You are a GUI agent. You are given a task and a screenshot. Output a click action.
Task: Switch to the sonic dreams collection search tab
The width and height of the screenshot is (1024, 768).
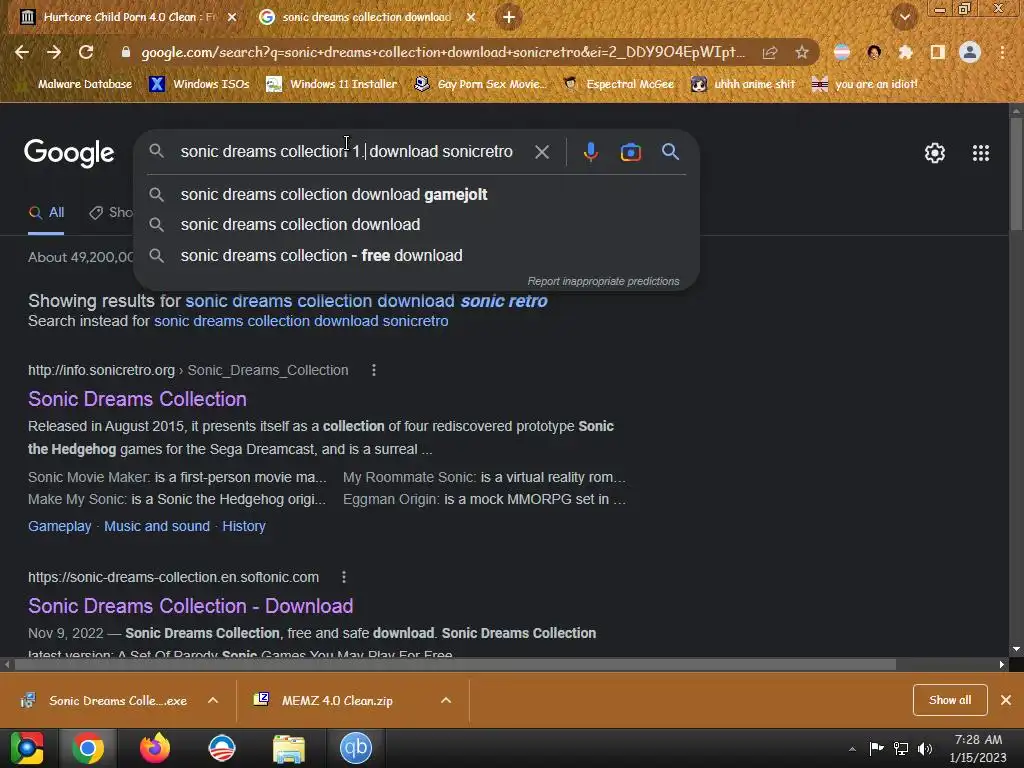pos(366,17)
